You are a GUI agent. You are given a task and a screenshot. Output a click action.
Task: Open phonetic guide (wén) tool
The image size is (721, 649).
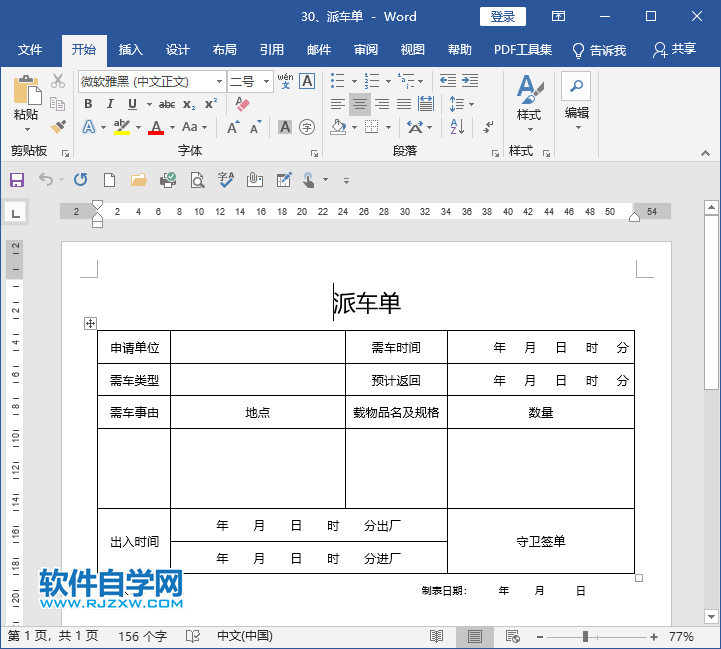[285, 81]
